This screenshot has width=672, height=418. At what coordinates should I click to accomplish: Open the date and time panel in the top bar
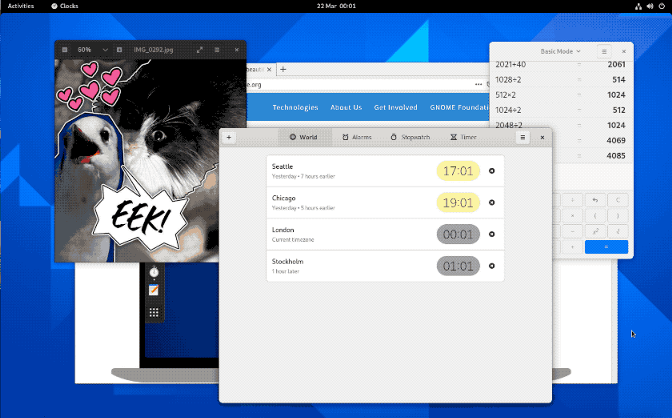(x=336, y=6)
